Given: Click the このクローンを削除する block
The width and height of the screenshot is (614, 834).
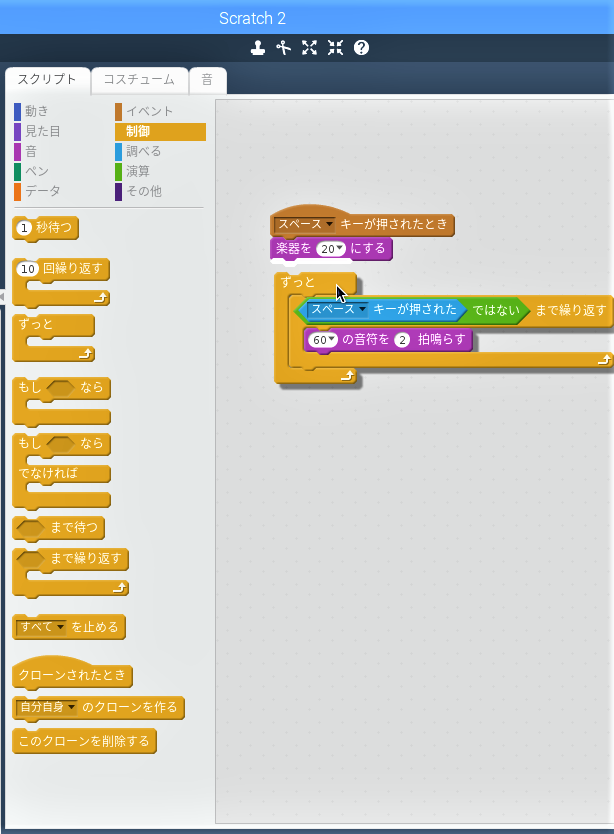Looking at the screenshot, I should [84, 741].
